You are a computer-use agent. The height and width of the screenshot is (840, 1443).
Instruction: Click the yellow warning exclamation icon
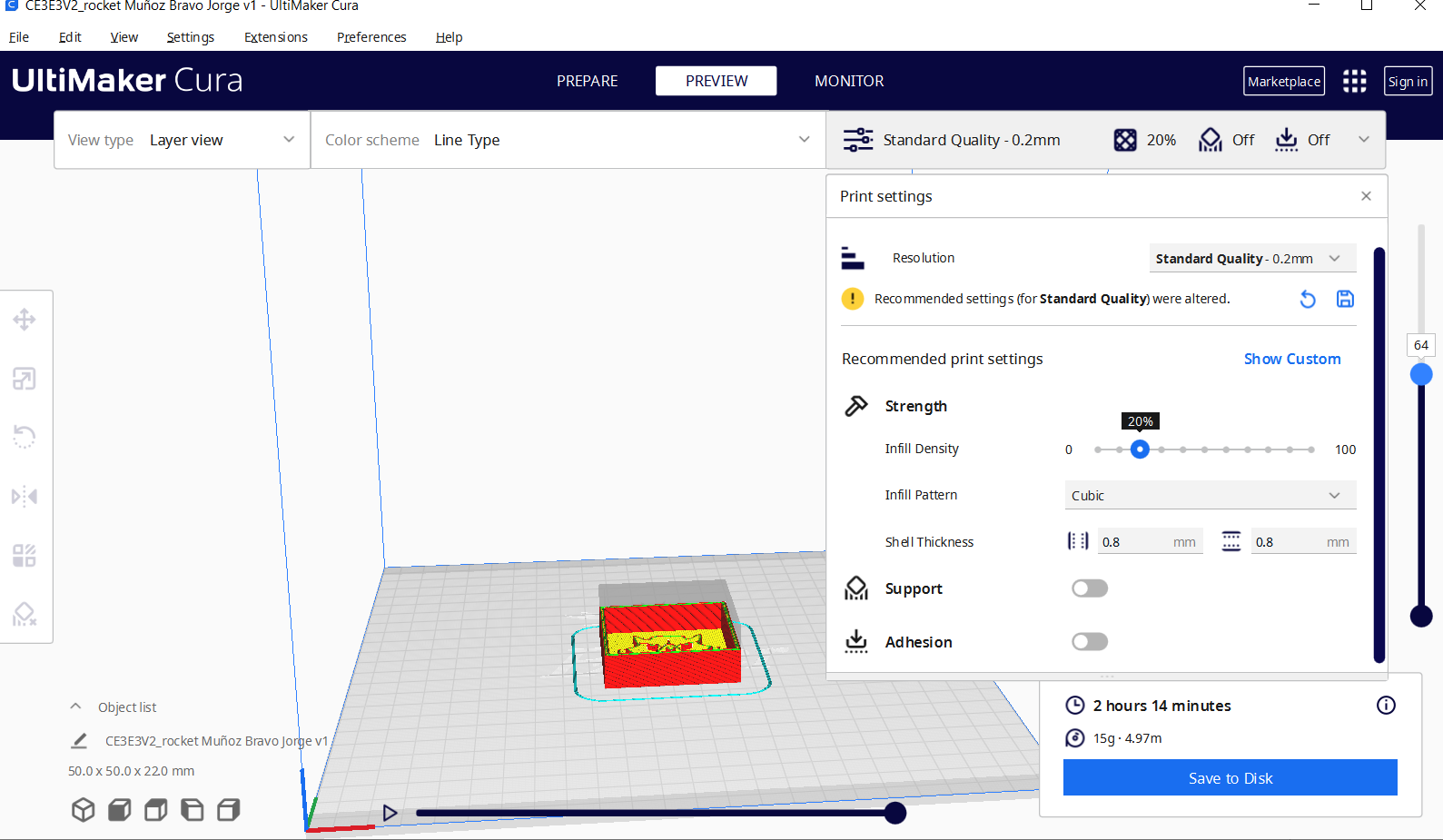(x=853, y=299)
